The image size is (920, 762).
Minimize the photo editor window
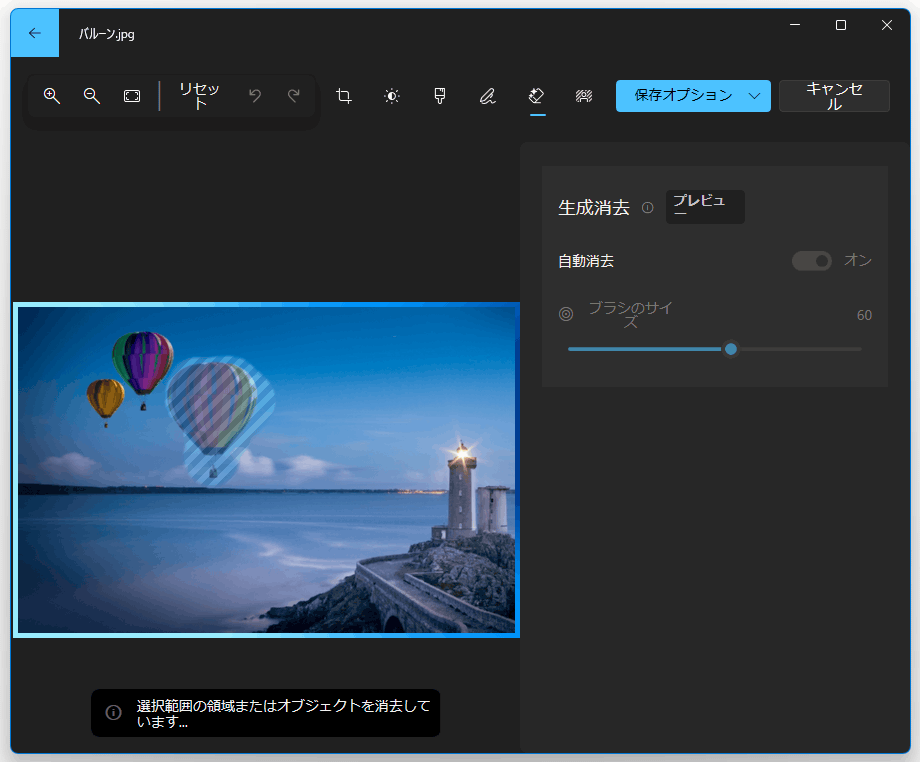coord(795,25)
